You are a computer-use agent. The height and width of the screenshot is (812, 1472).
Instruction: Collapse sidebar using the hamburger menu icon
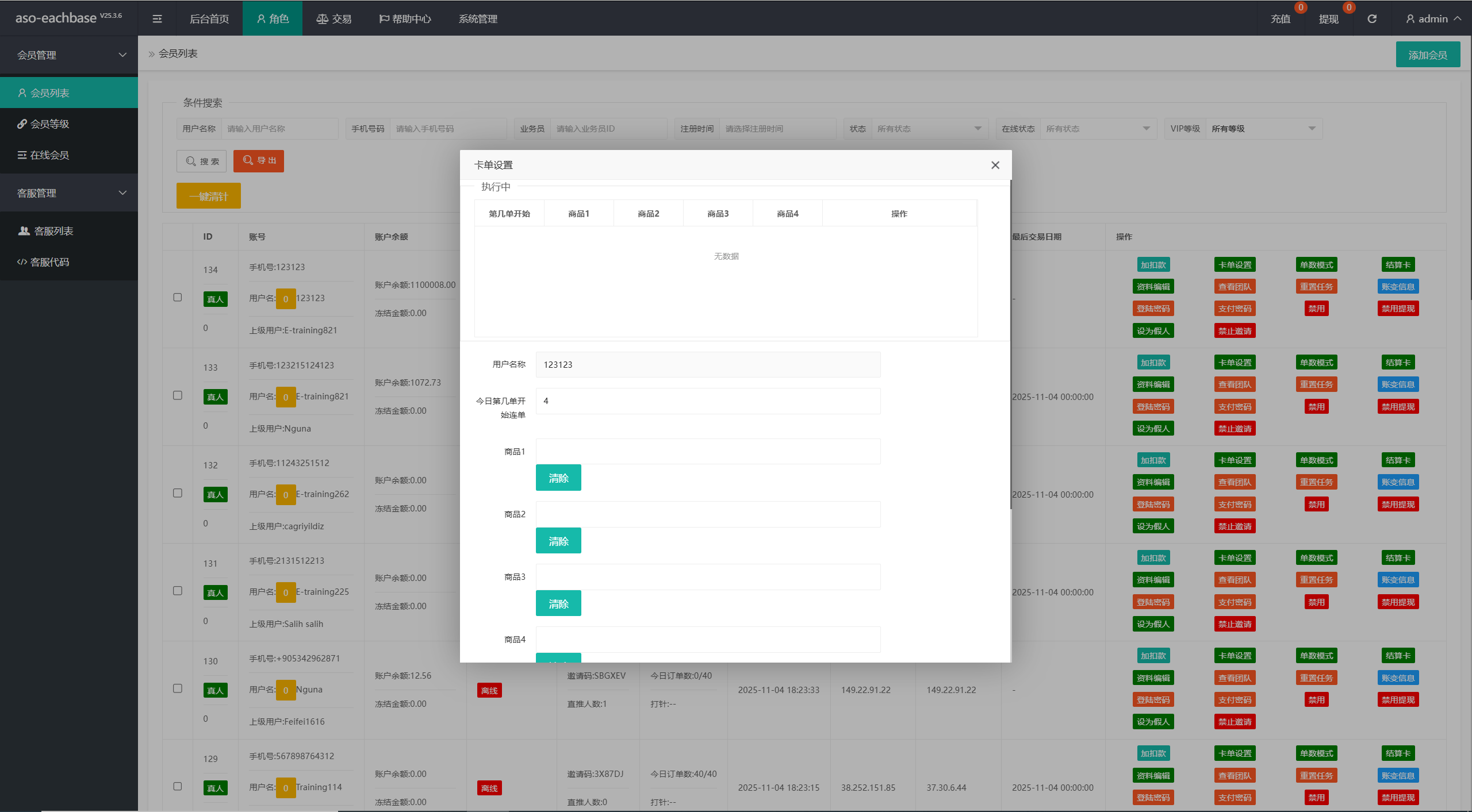(157, 19)
